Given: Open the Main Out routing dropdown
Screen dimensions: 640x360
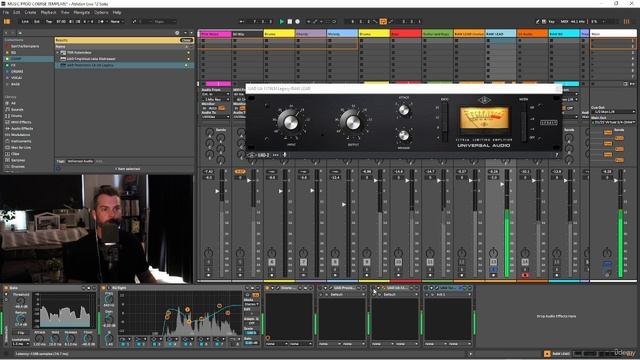Looking at the screenshot, I should tap(613, 122).
